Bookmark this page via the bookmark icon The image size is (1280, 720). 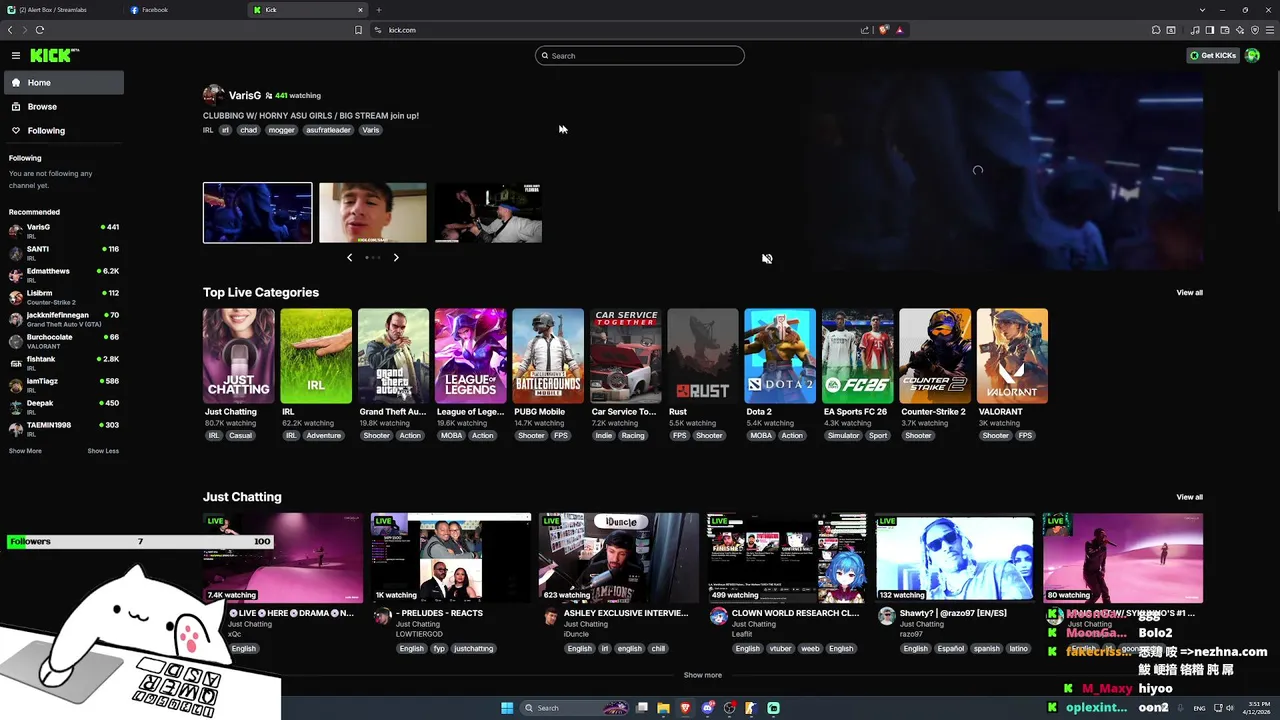click(358, 30)
